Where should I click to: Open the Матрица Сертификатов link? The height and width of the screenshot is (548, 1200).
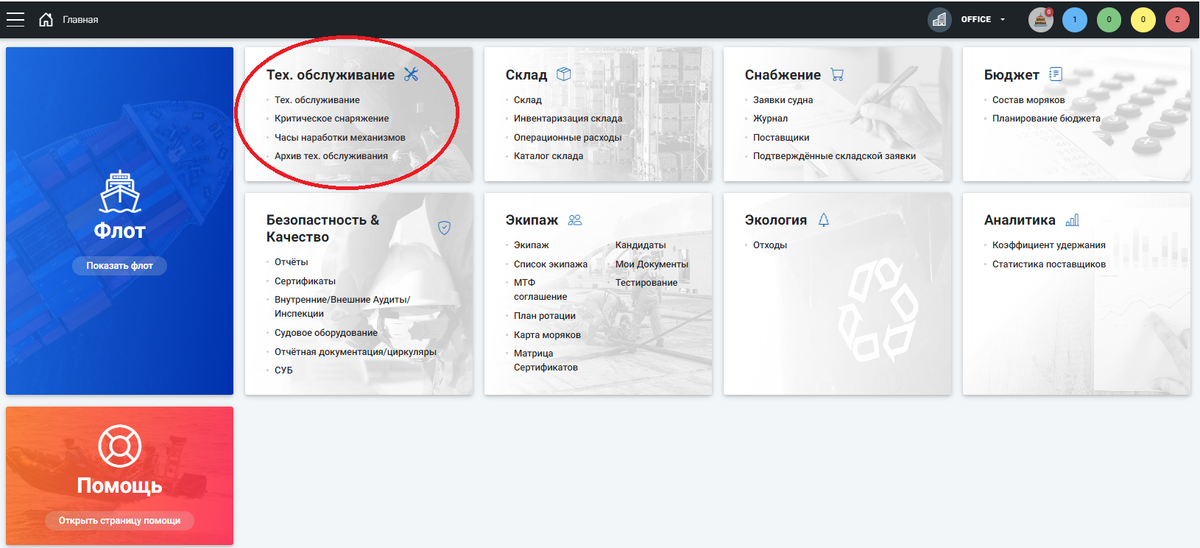tap(546, 360)
